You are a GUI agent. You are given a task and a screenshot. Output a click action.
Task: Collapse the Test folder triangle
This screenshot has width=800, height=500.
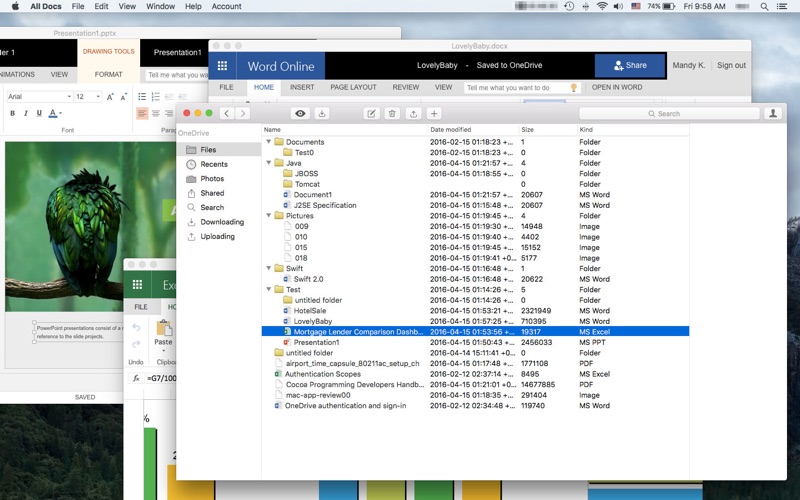[269, 289]
